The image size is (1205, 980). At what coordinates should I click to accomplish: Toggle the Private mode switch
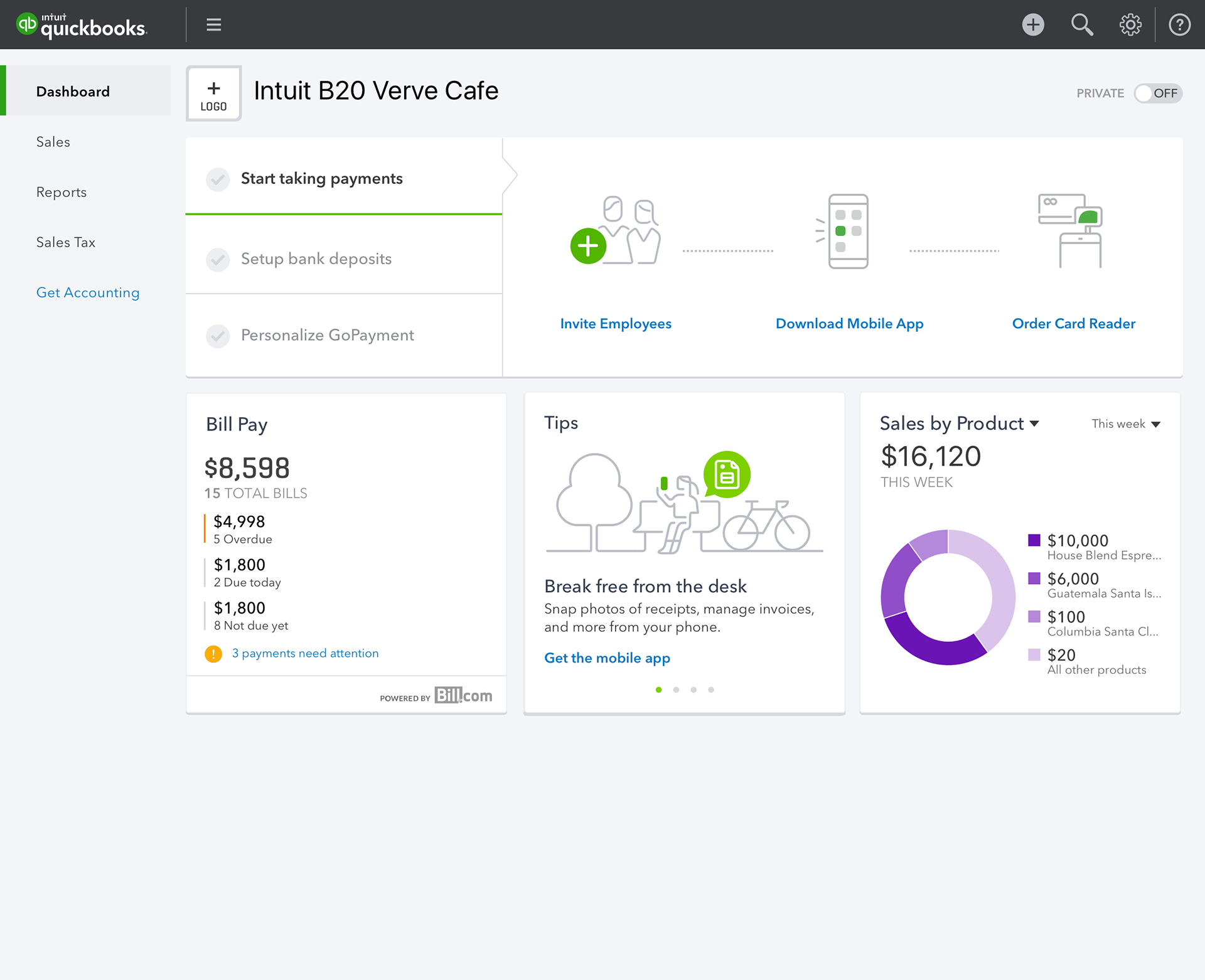coord(1158,93)
